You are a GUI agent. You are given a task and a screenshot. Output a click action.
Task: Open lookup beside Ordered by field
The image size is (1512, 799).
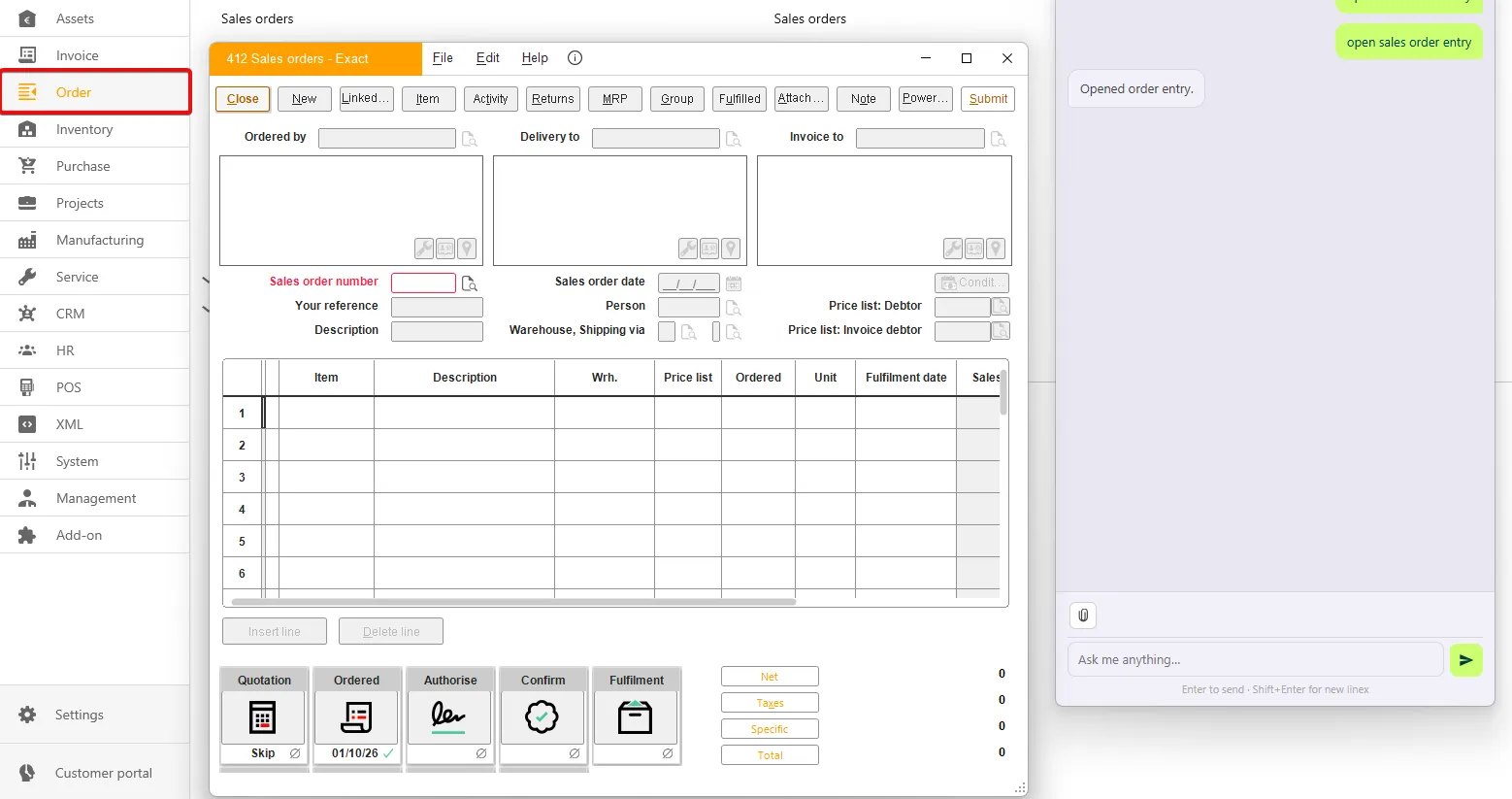click(470, 139)
